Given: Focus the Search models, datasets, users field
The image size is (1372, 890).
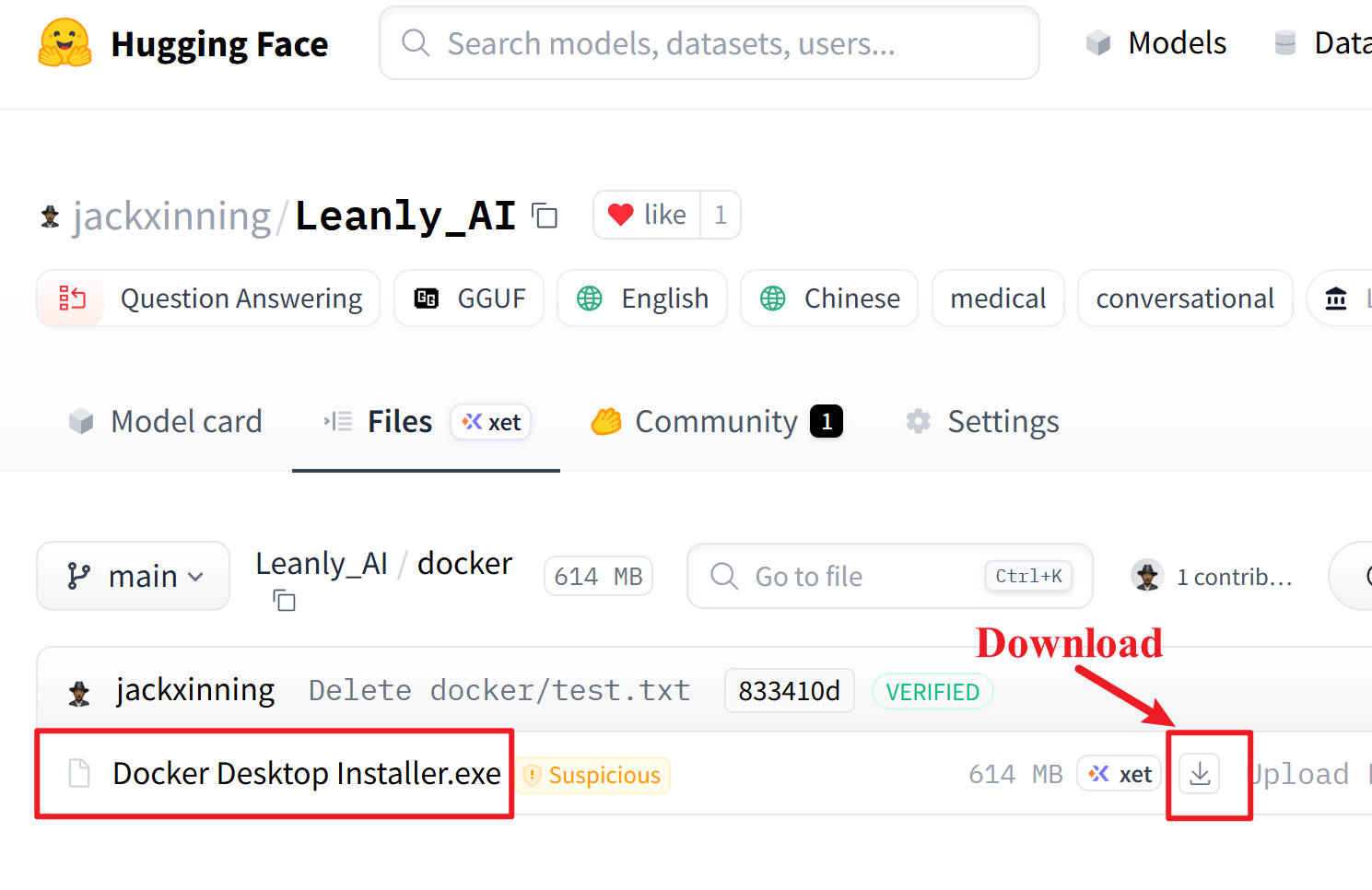Looking at the screenshot, I should coord(709,43).
